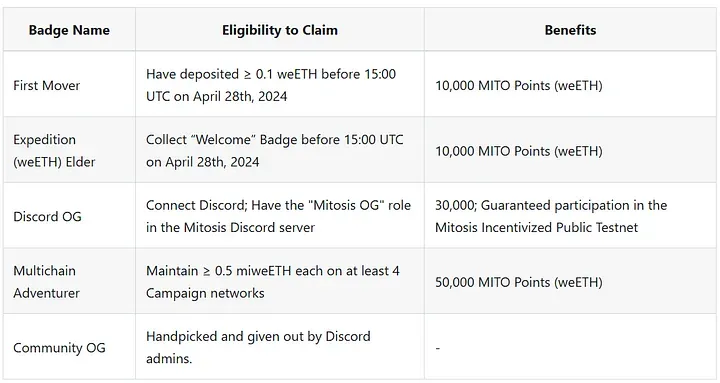Click the Eligibility to Claim header

pos(280,30)
